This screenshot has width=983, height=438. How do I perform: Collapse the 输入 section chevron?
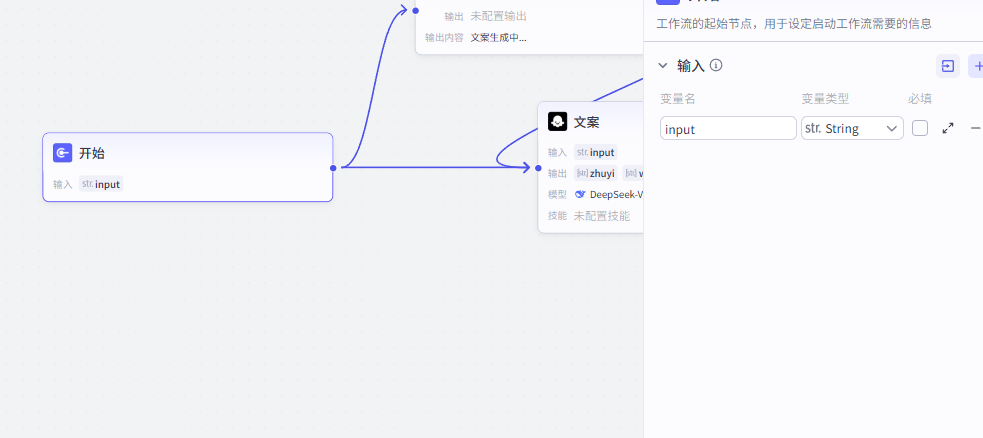point(662,66)
